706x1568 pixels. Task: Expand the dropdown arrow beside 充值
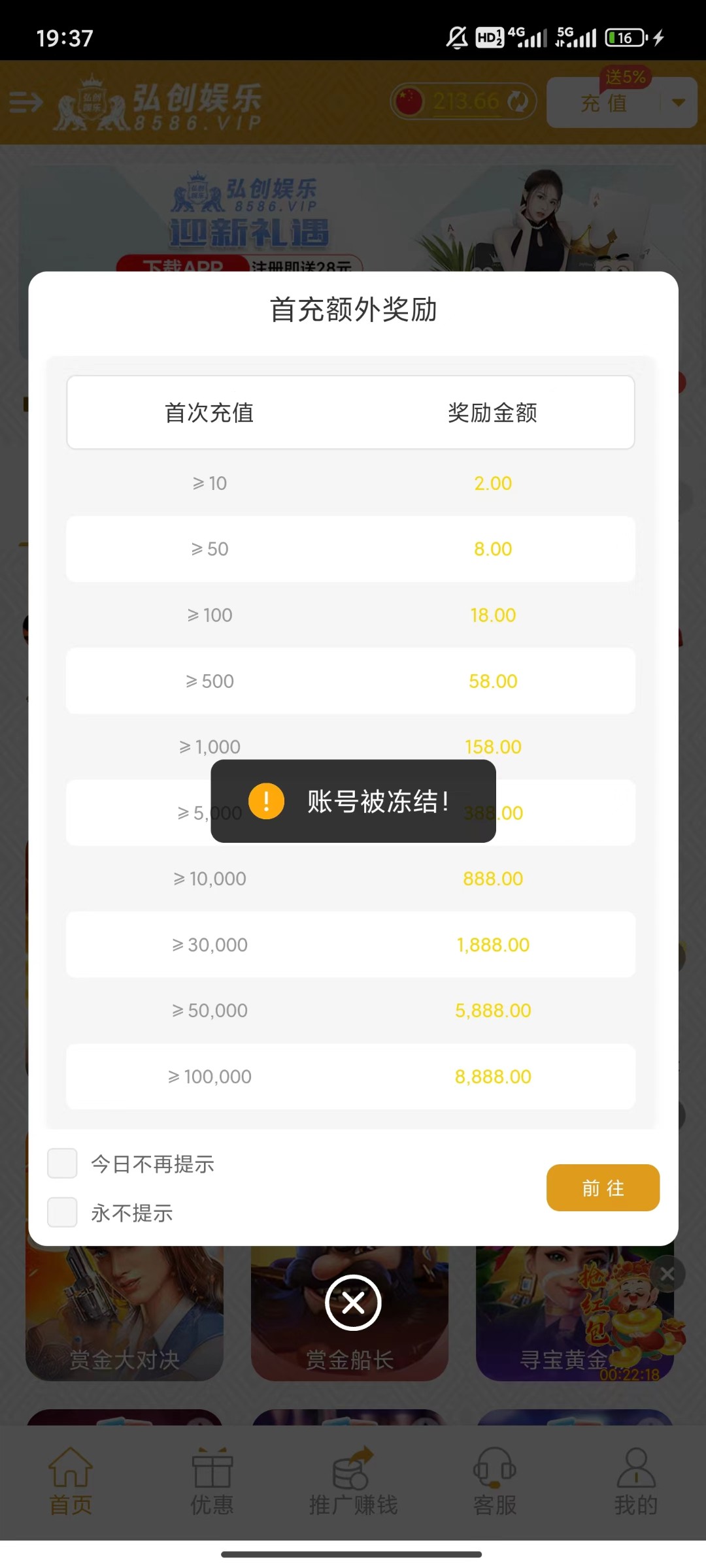point(679,103)
